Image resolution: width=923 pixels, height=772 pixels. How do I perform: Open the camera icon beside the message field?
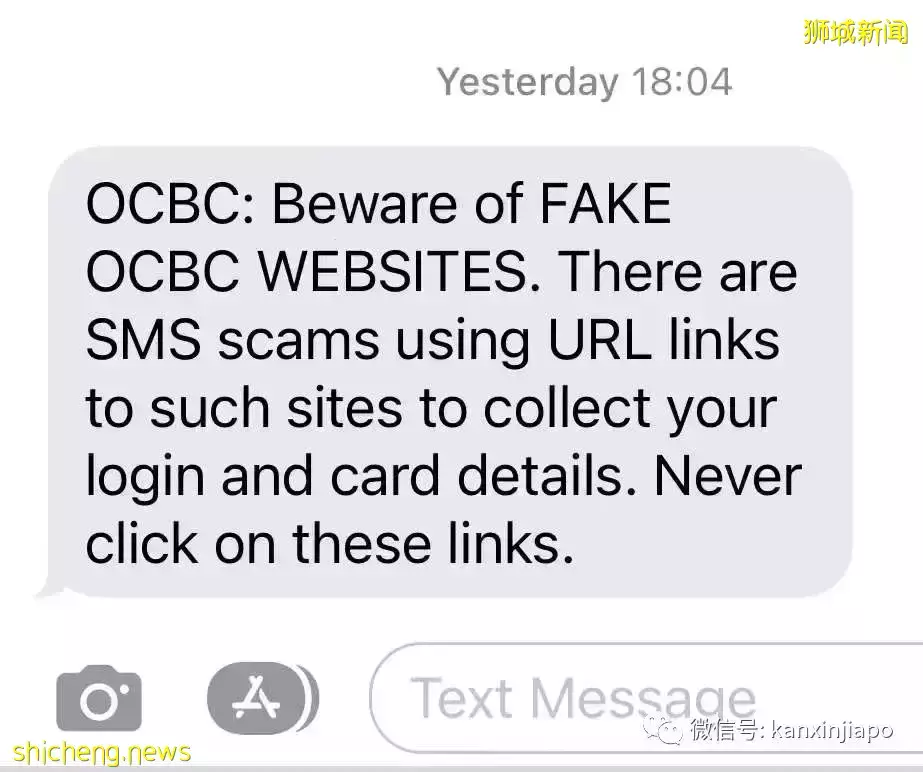[99, 698]
